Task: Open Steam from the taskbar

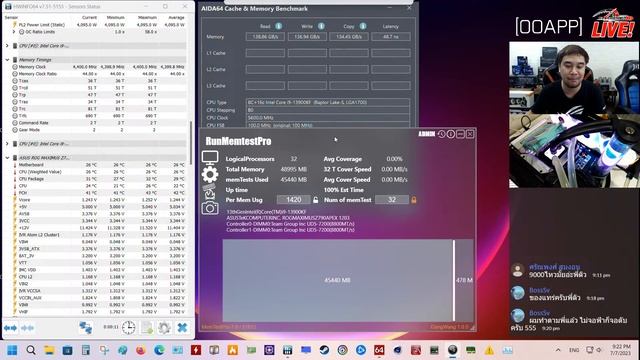Action: 324,350
